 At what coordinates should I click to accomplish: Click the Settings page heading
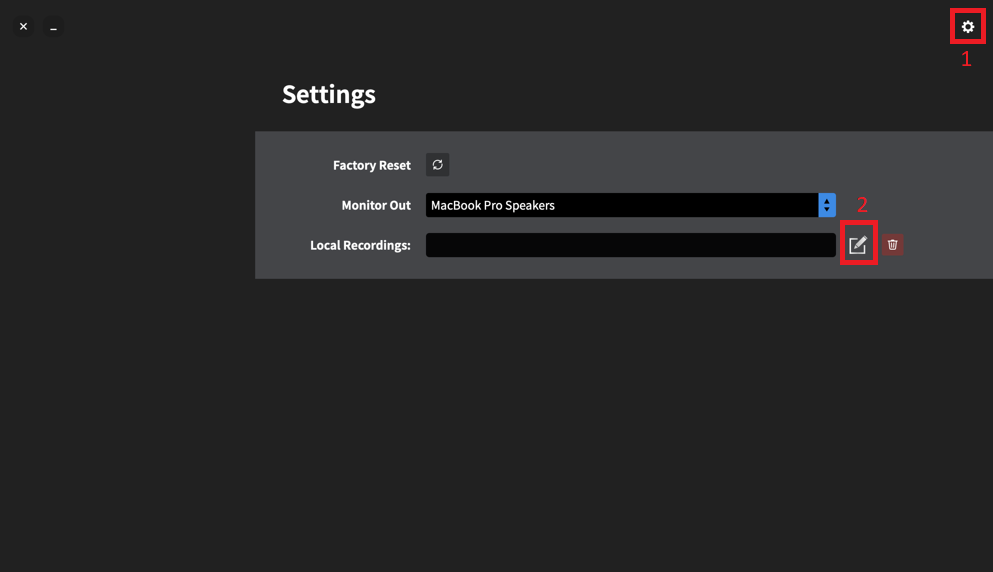coord(329,94)
